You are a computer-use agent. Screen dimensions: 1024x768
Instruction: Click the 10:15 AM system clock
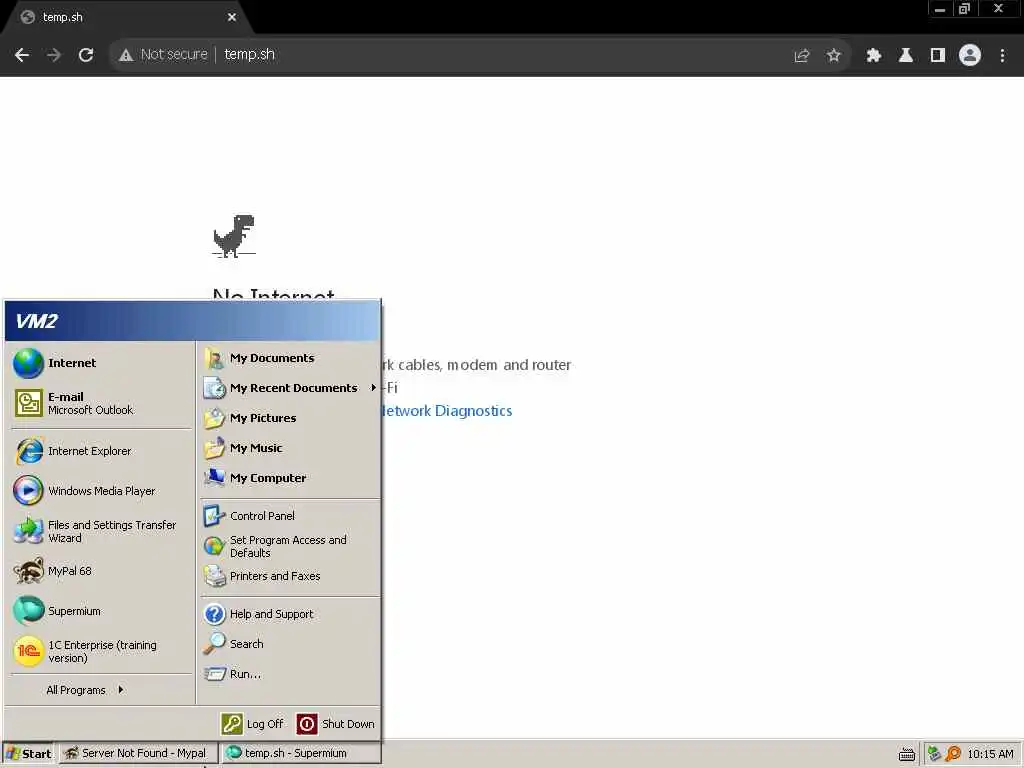990,754
